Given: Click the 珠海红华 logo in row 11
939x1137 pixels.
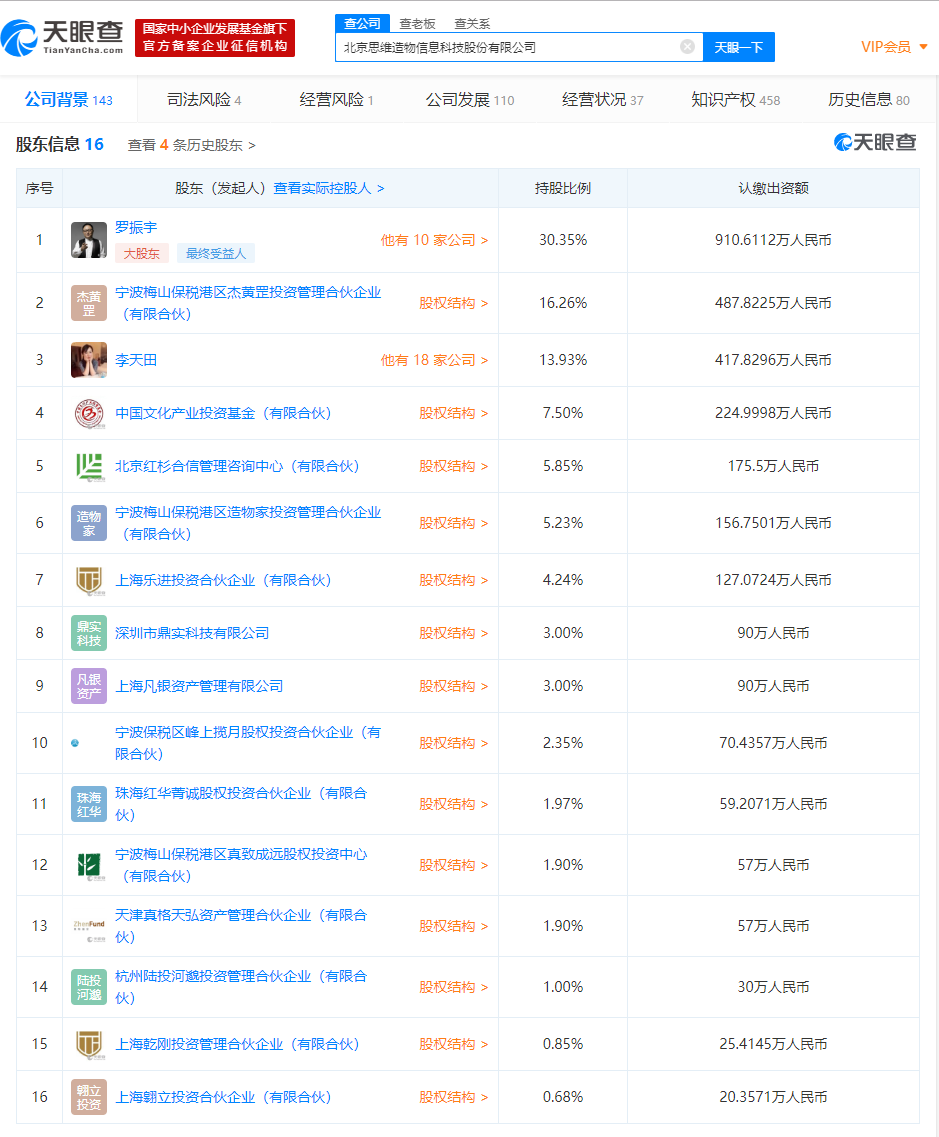Looking at the screenshot, I should click(x=88, y=803).
